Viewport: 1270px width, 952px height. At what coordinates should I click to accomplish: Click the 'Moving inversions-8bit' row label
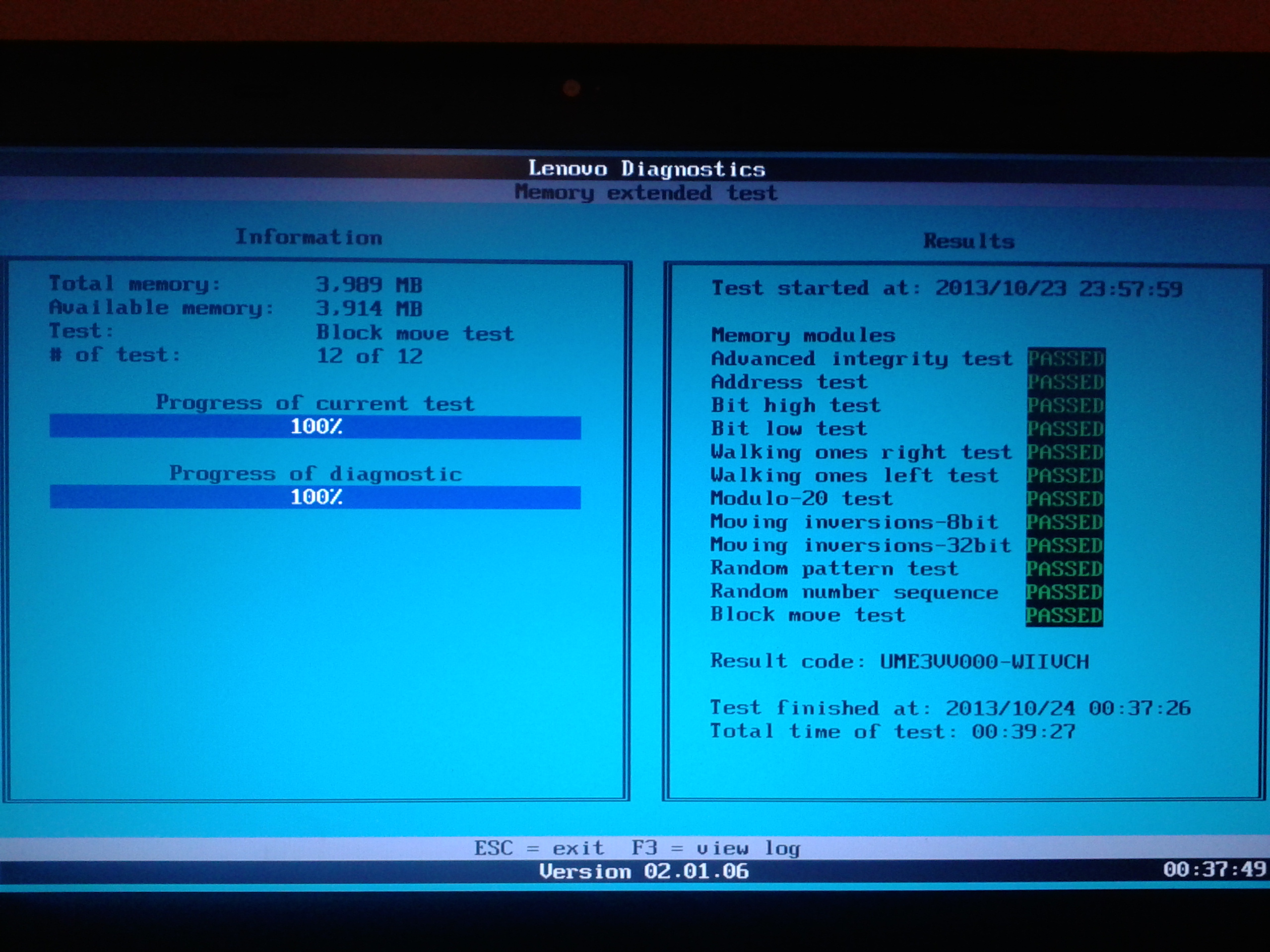(854, 522)
